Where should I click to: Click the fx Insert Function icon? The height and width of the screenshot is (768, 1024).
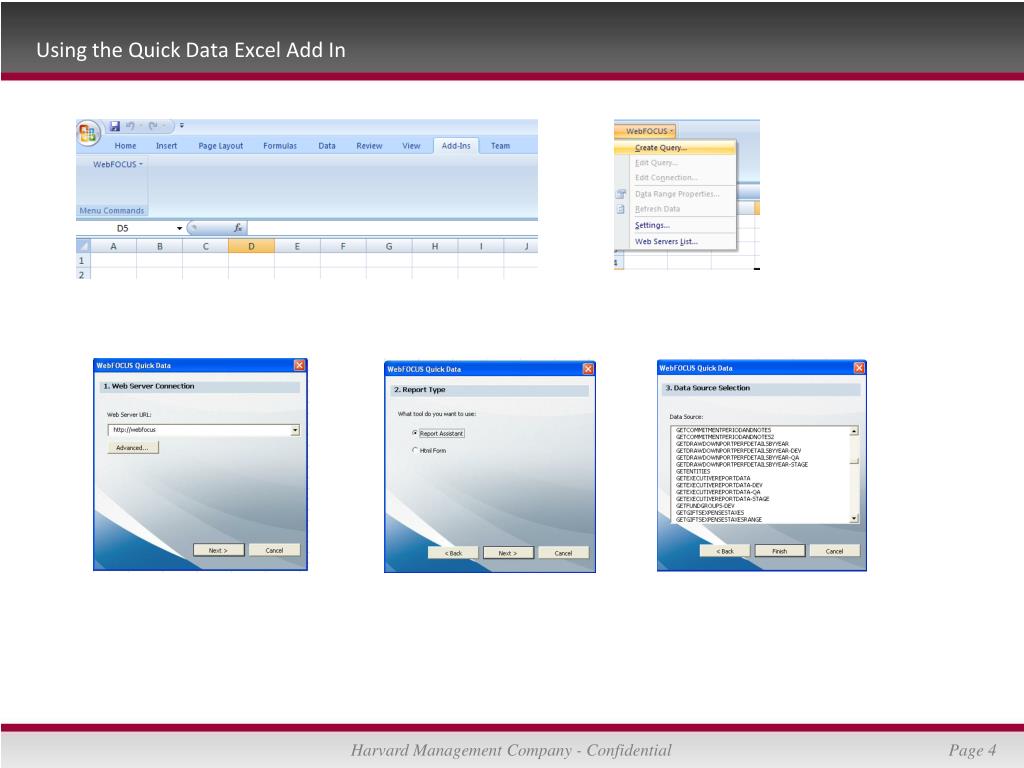[238, 228]
